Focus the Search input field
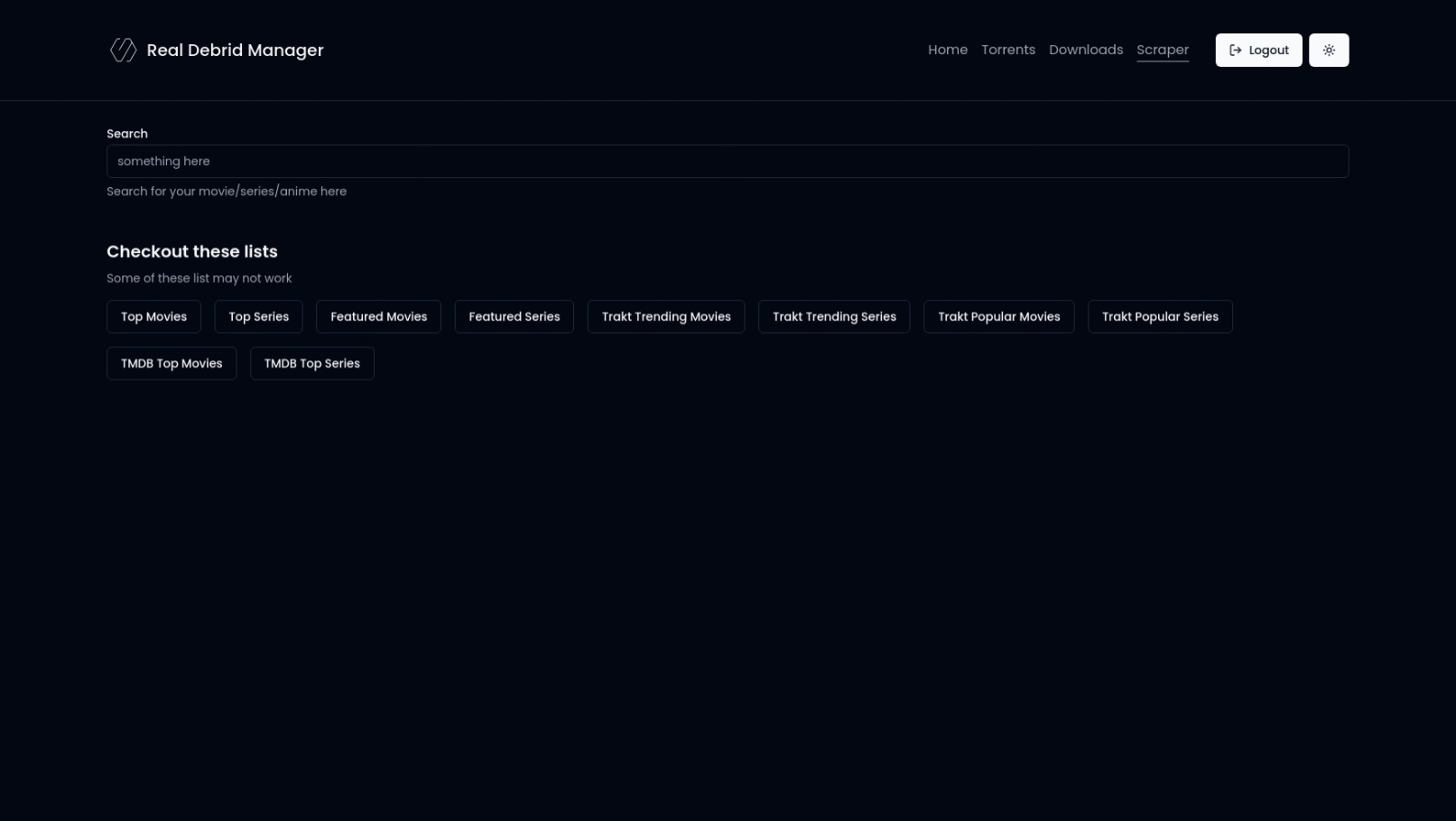This screenshot has width=1456, height=821. pyautogui.click(x=728, y=161)
